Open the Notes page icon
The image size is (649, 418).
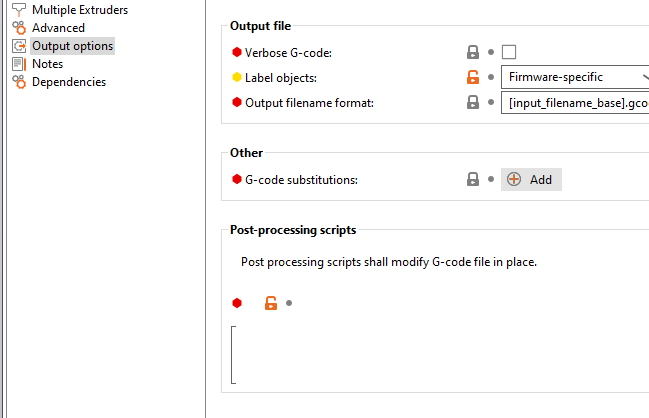19,64
